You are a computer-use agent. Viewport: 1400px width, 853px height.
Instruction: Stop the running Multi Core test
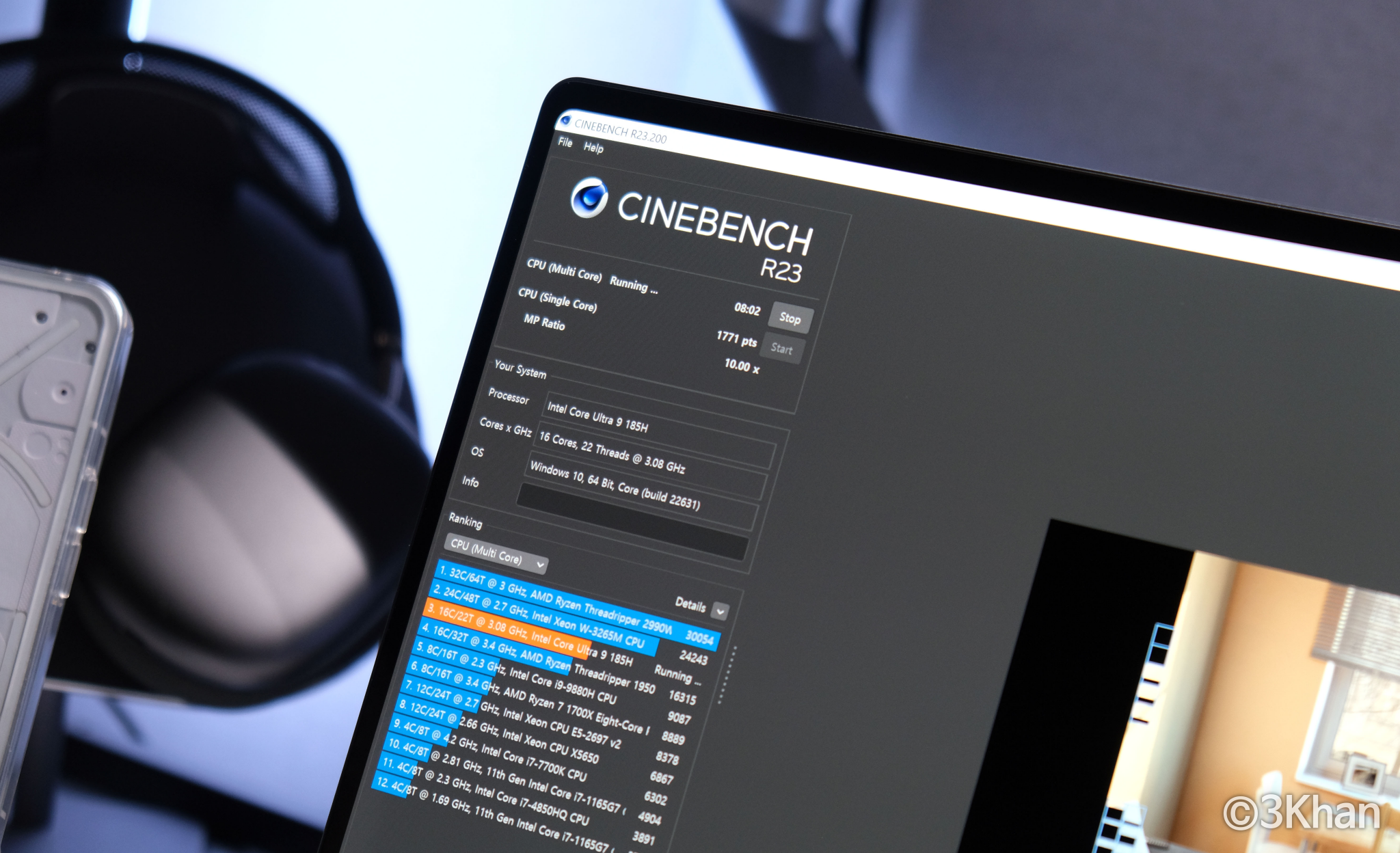point(790,318)
